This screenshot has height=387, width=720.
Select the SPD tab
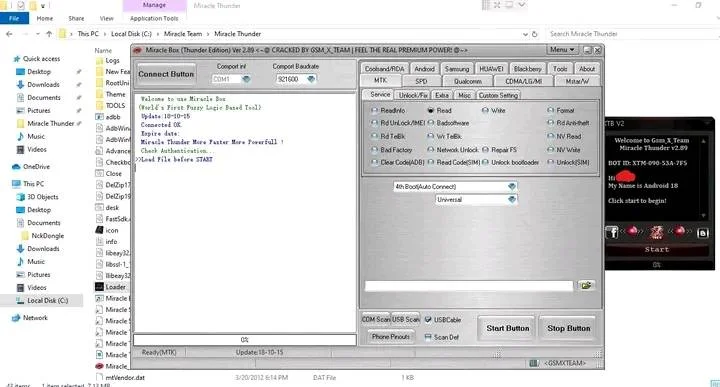(421, 81)
